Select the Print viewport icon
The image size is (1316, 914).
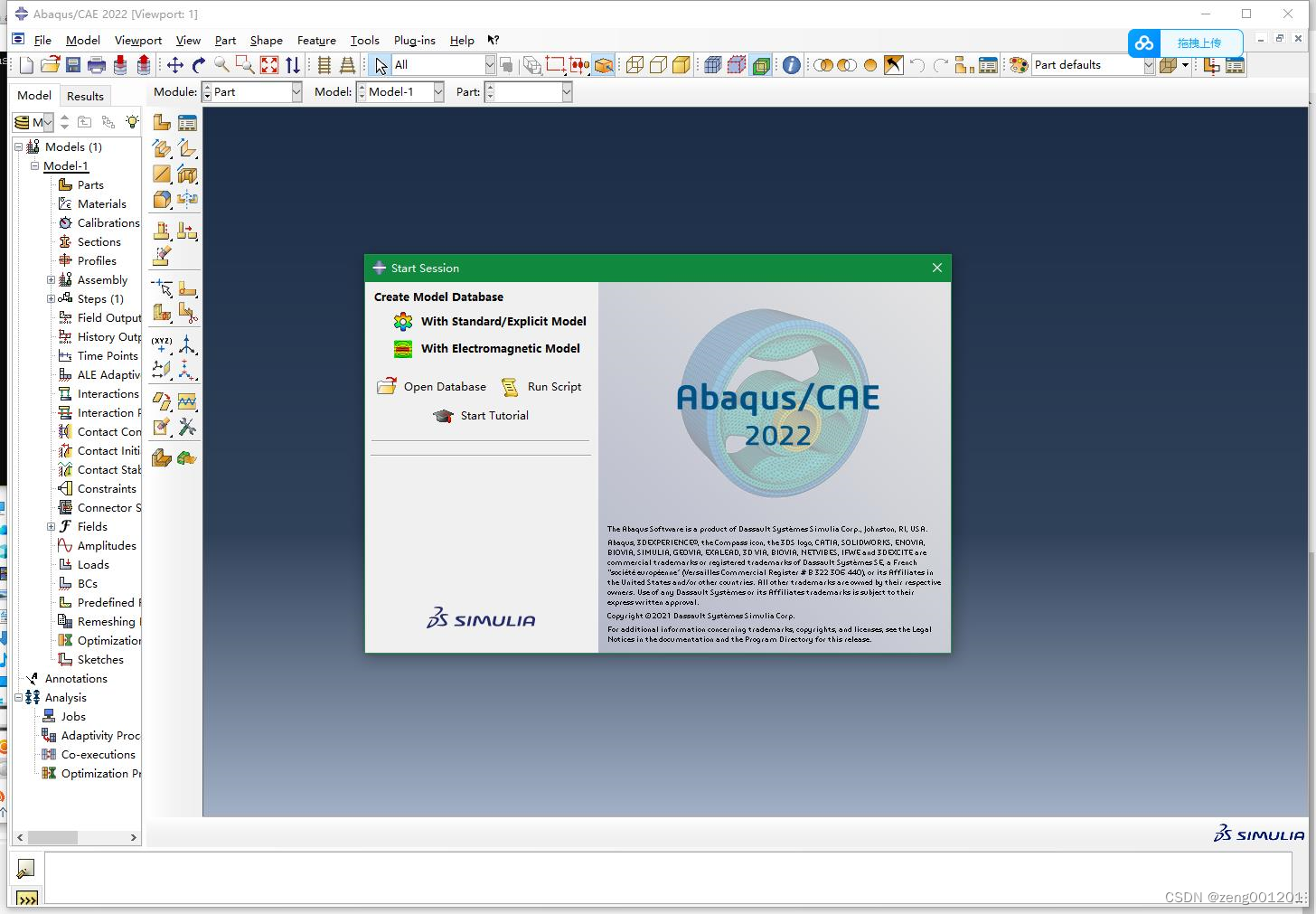pyautogui.click(x=97, y=65)
